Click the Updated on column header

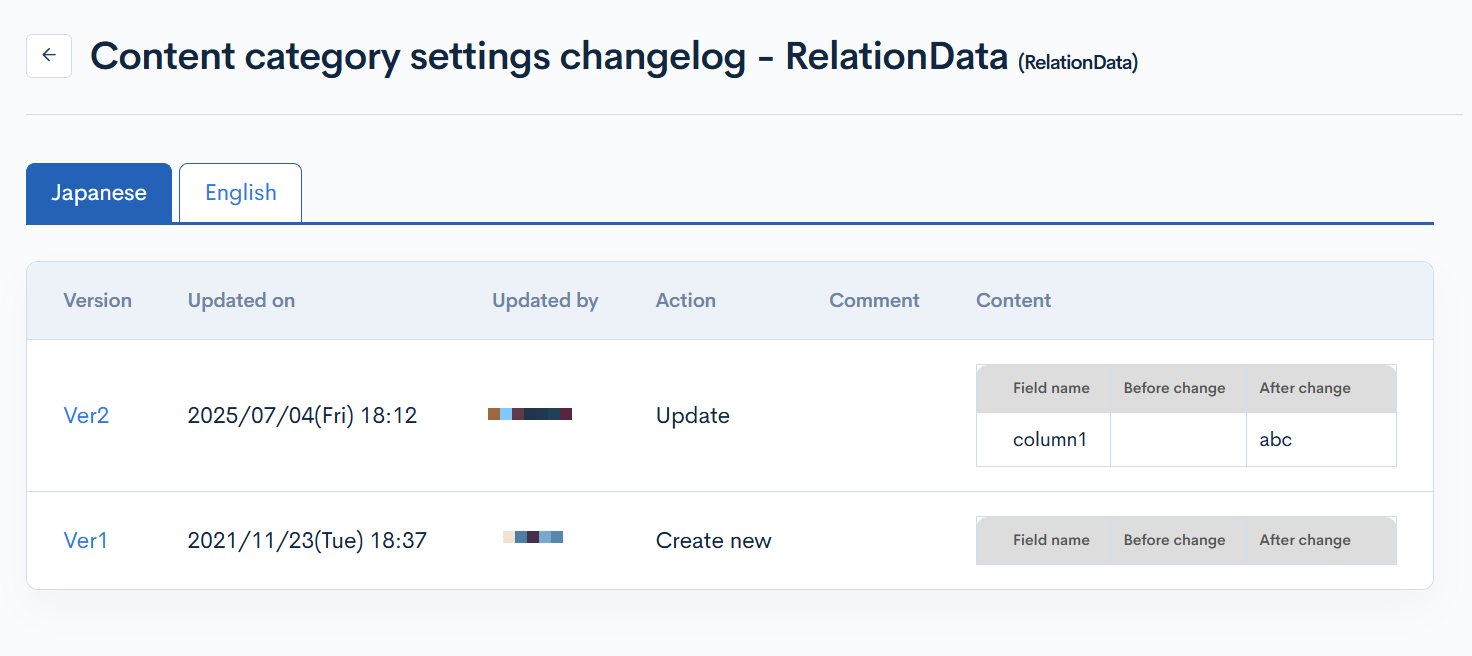[x=241, y=301]
